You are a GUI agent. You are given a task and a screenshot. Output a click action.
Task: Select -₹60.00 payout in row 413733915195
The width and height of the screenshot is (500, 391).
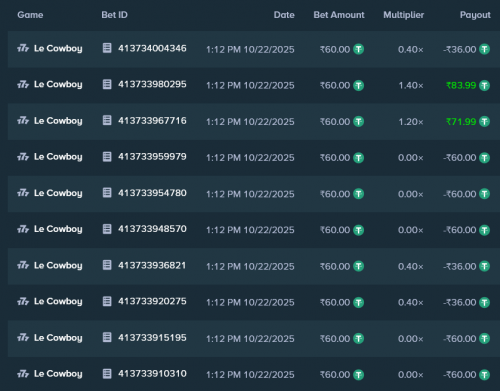pyautogui.click(x=460, y=339)
